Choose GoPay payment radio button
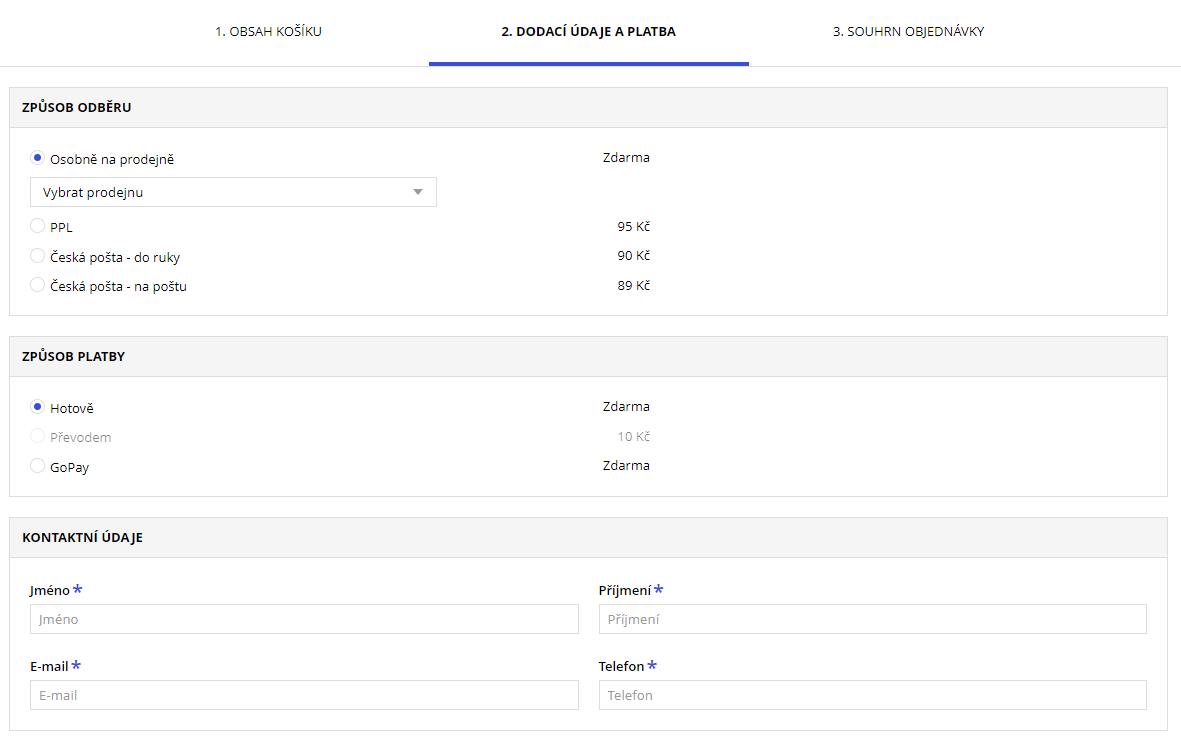 [x=38, y=466]
